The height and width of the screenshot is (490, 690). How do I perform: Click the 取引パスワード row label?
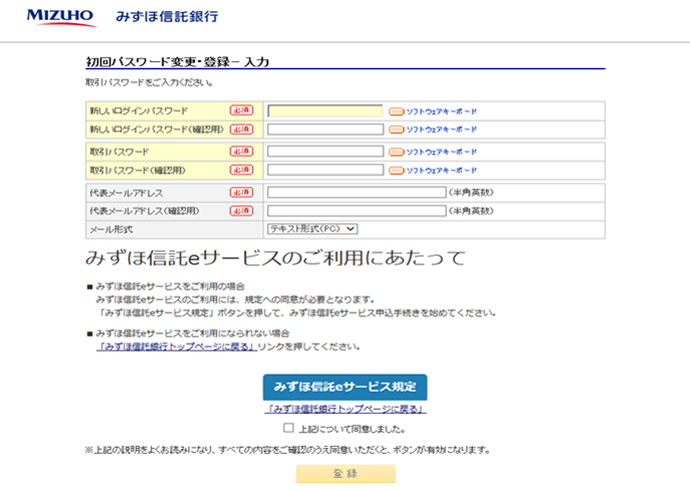pos(119,152)
